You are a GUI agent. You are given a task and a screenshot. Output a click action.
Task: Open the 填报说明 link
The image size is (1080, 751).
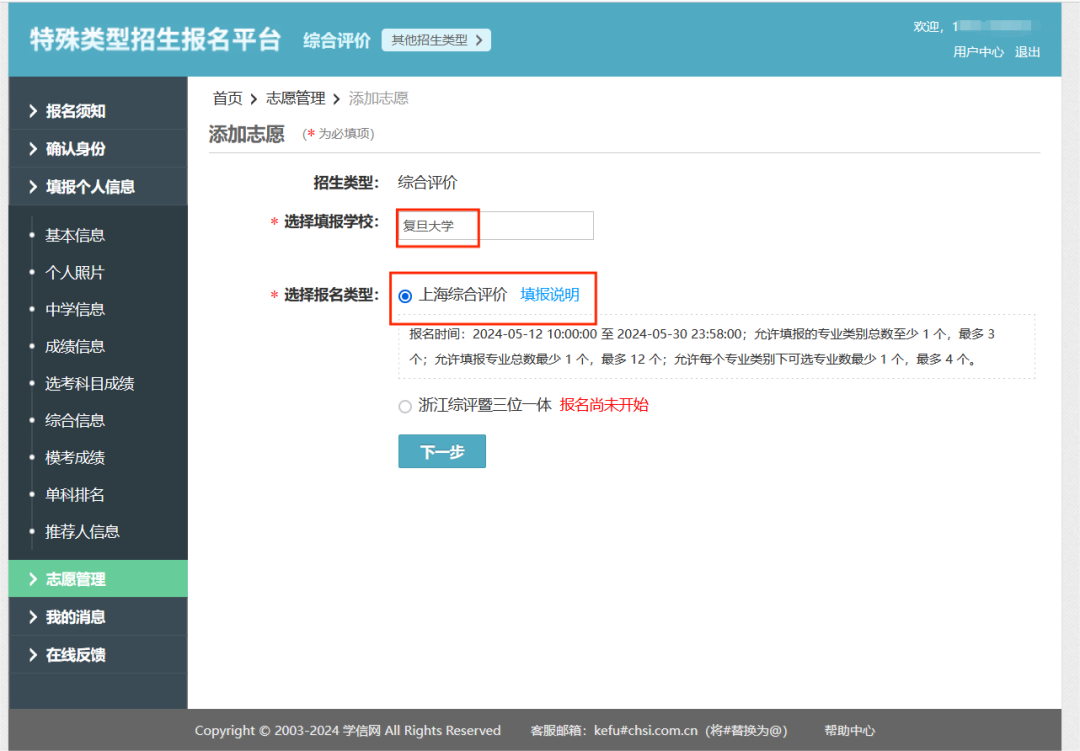pyautogui.click(x=549, y=295)
